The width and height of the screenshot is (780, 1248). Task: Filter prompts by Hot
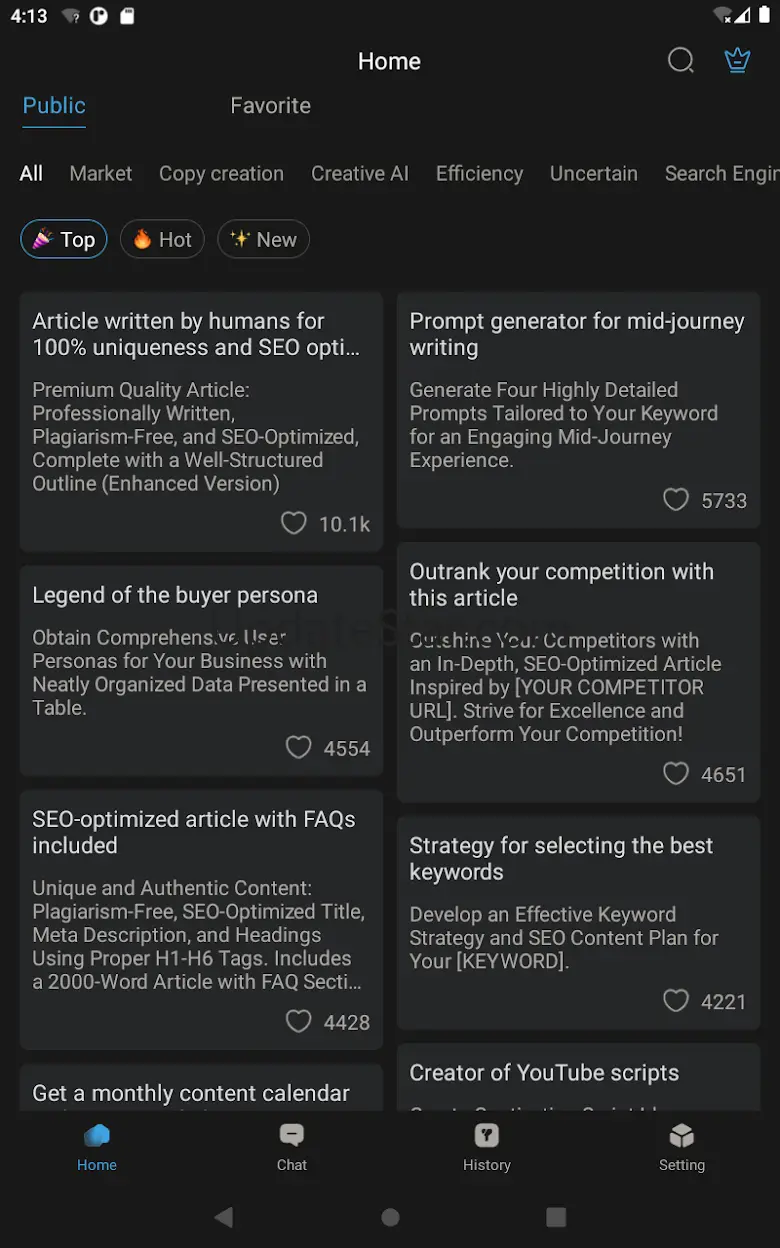click(x=162, y=240)
